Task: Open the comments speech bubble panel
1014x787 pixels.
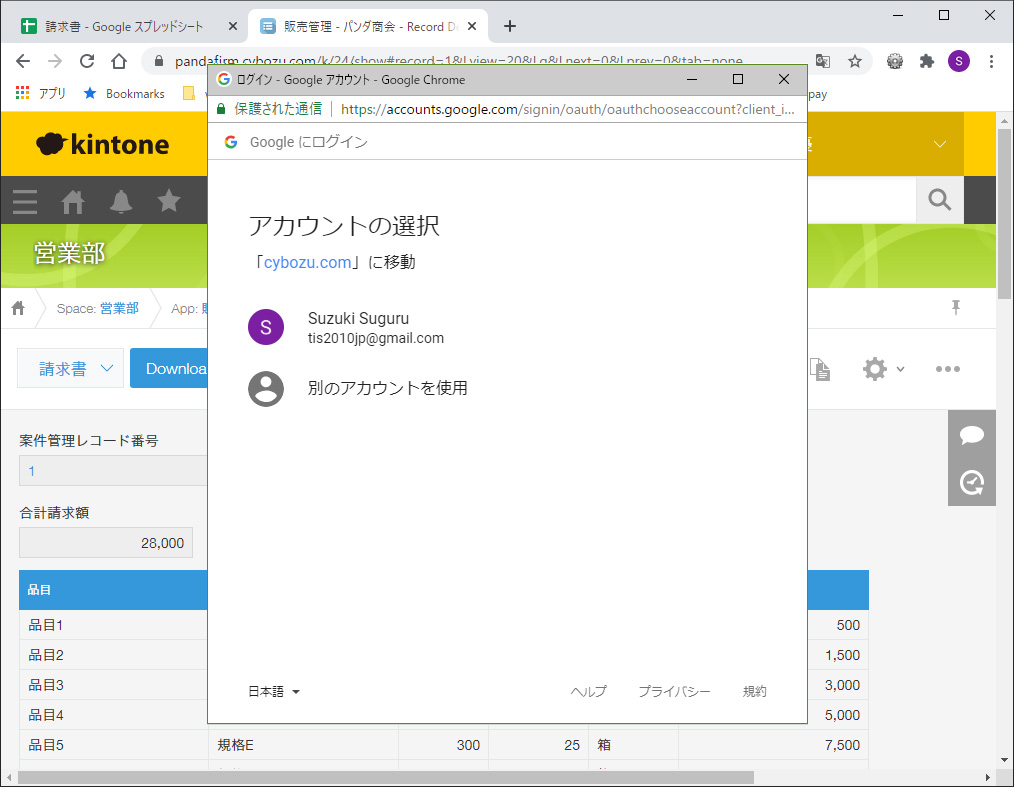Action: 971,435
